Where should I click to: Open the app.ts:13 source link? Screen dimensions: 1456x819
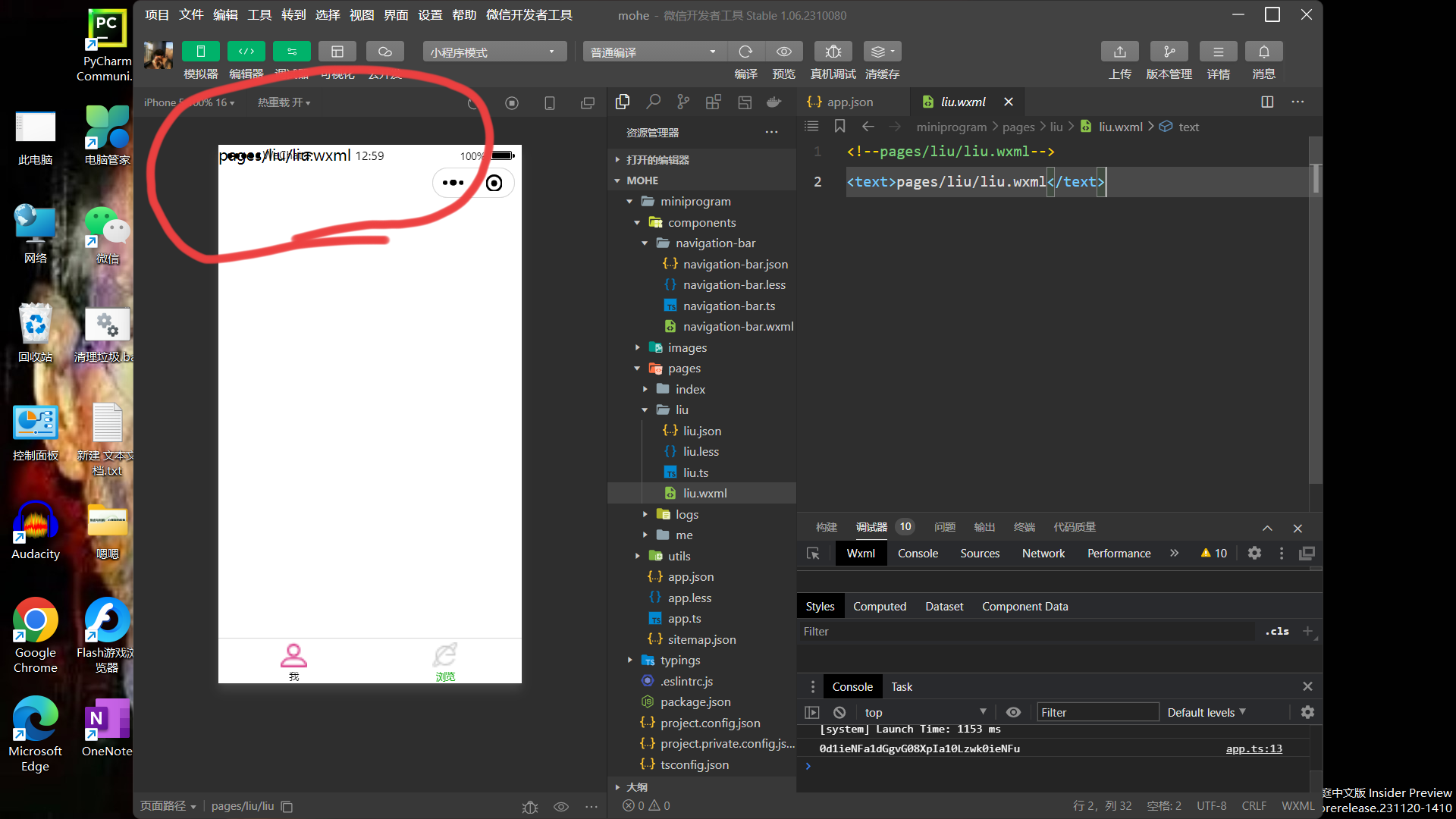[1254, 748]
